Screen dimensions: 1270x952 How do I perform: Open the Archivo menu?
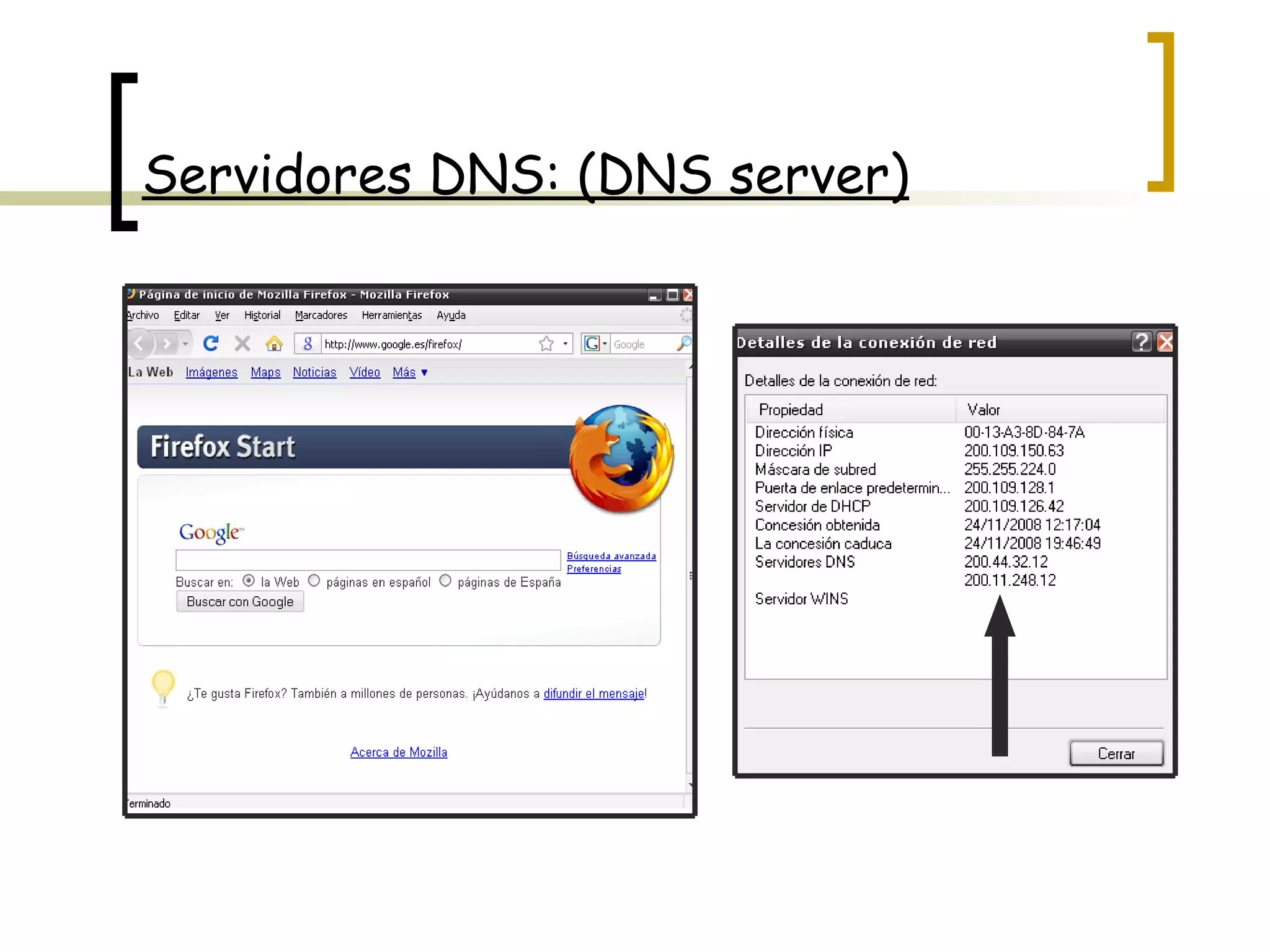point(143,315)
